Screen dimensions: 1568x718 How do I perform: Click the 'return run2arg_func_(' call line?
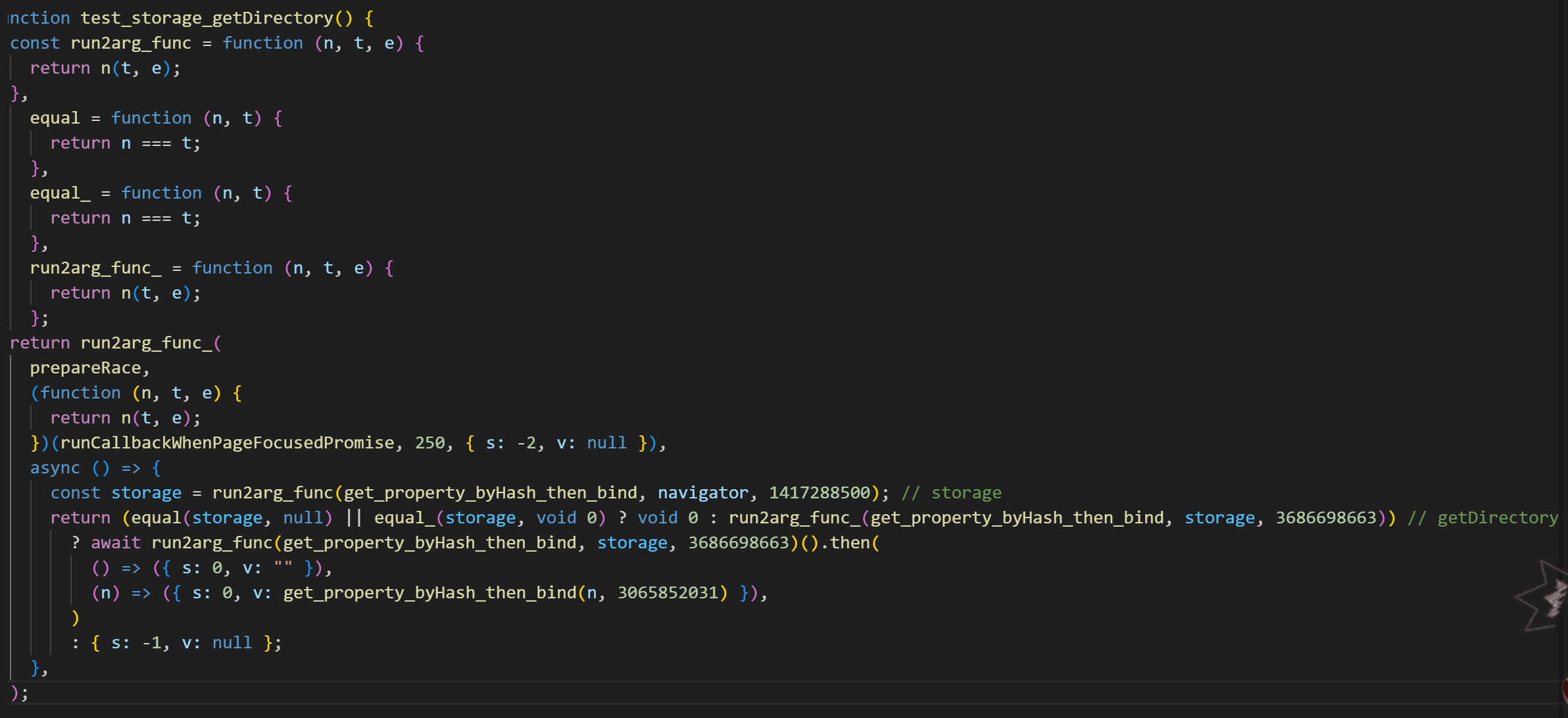pos(116,343)
